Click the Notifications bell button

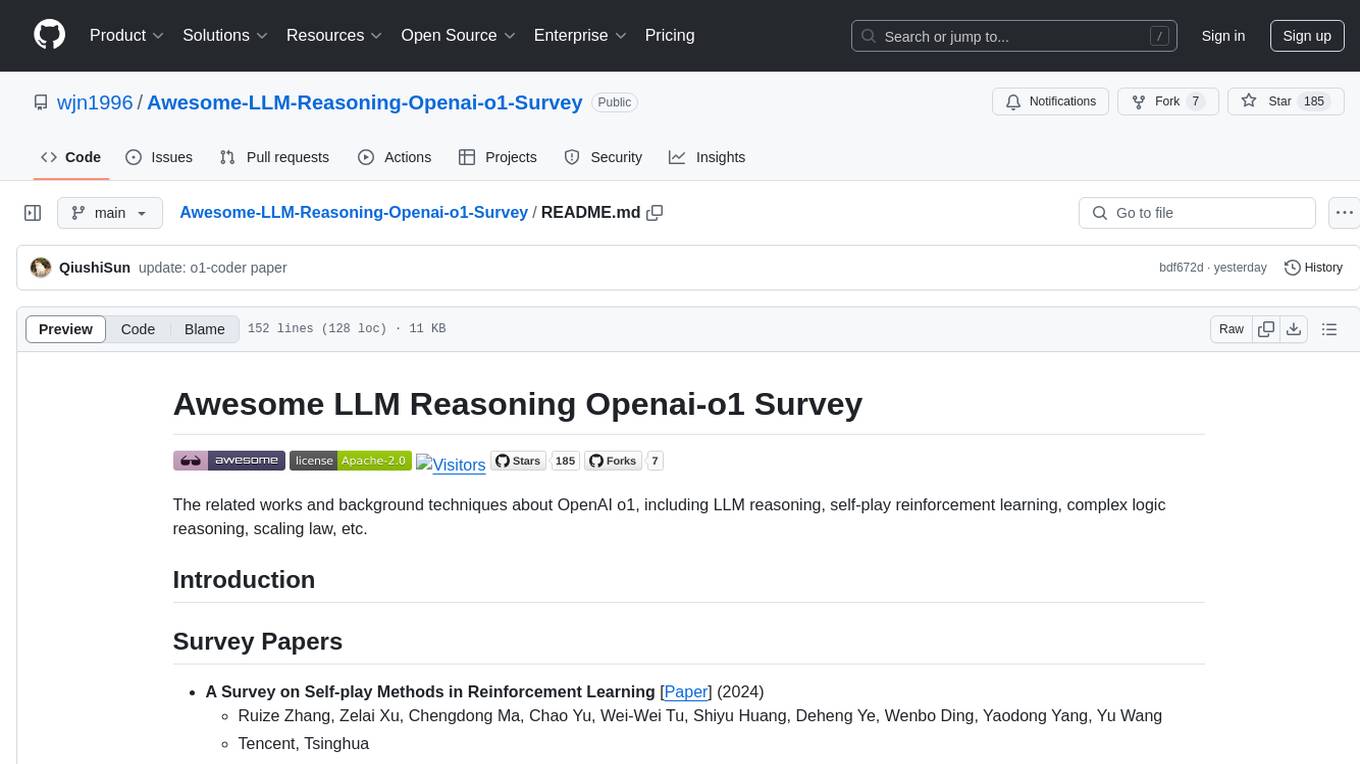pos(1051,101)
